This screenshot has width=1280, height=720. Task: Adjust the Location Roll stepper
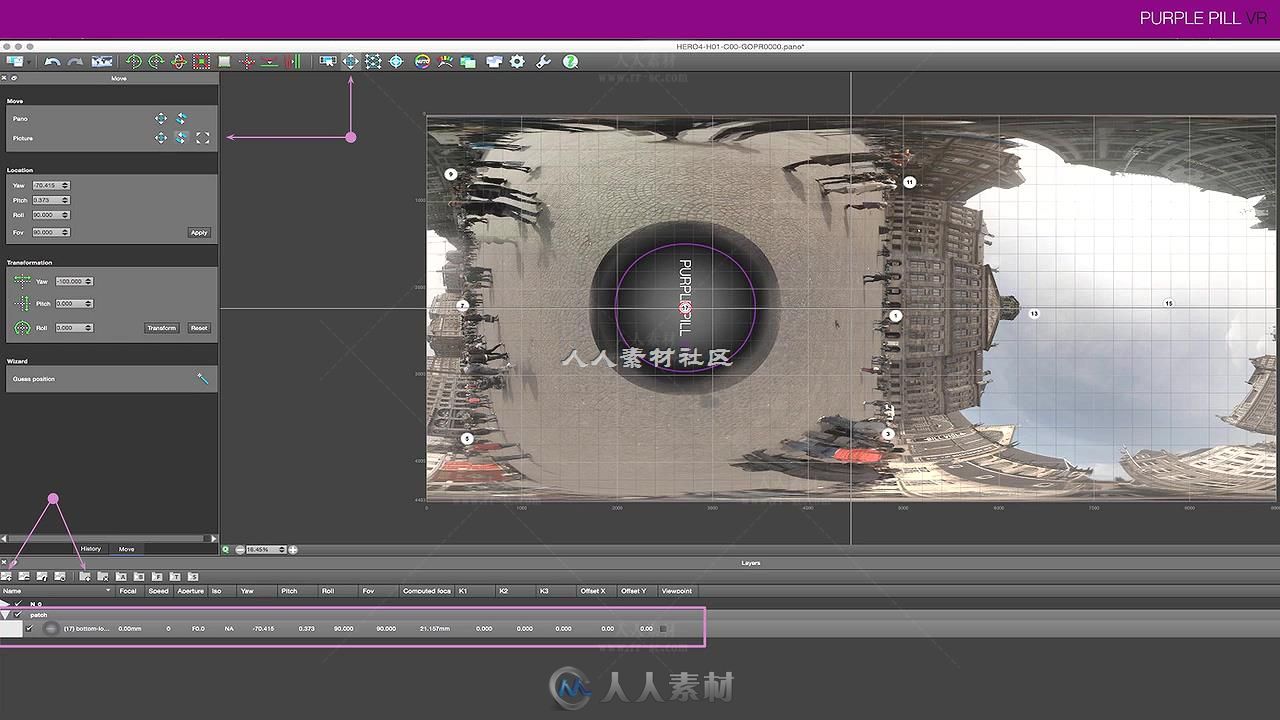[66, 215]
